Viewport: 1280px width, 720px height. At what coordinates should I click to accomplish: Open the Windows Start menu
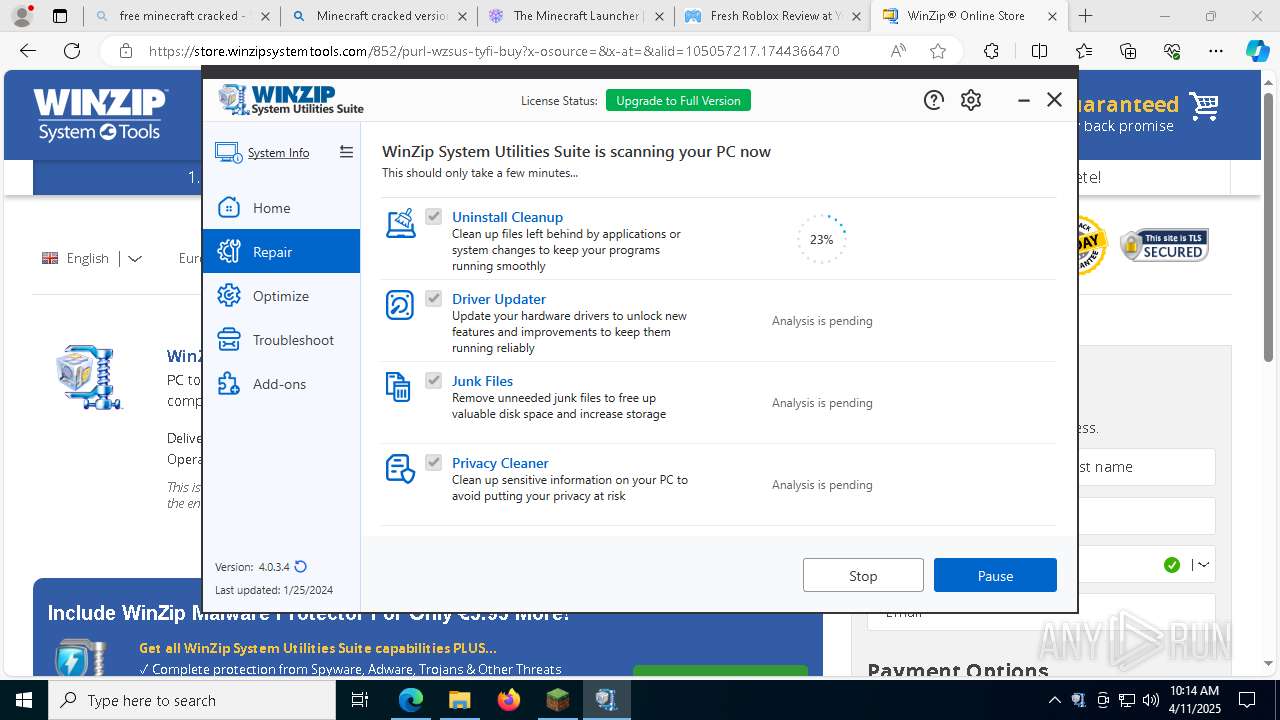24,700
